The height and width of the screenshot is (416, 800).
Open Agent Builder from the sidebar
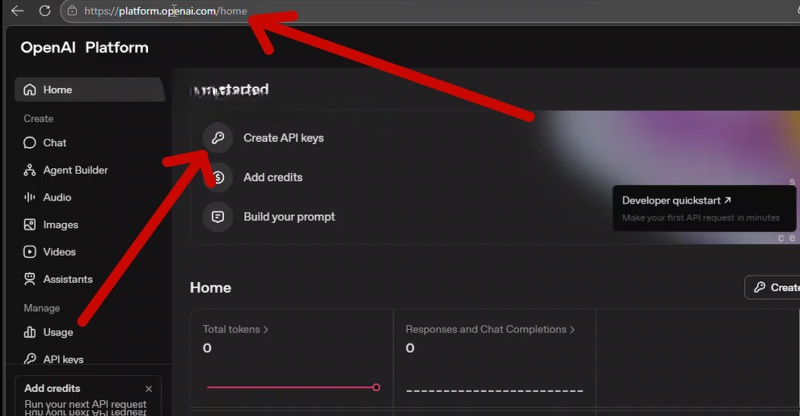tap(76, 170)
